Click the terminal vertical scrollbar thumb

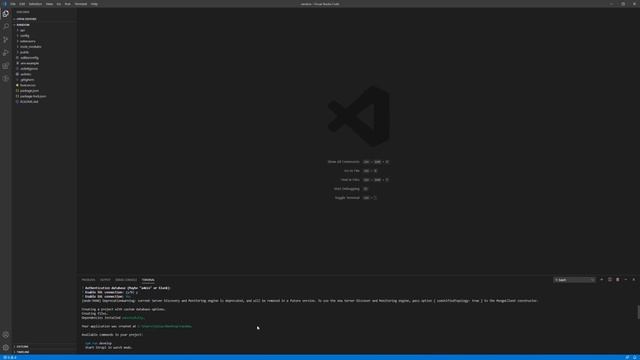click(x=638, y=312)
